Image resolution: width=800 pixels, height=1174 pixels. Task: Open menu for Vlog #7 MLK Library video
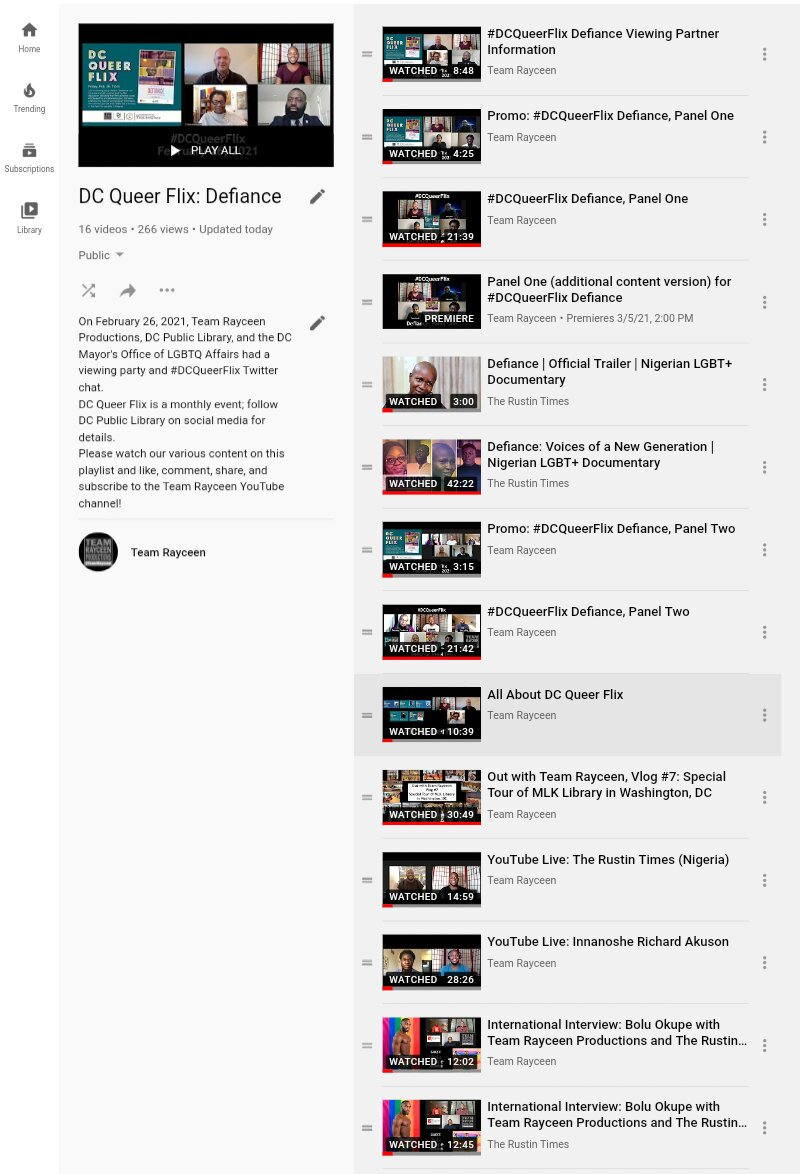click(764, 797)
